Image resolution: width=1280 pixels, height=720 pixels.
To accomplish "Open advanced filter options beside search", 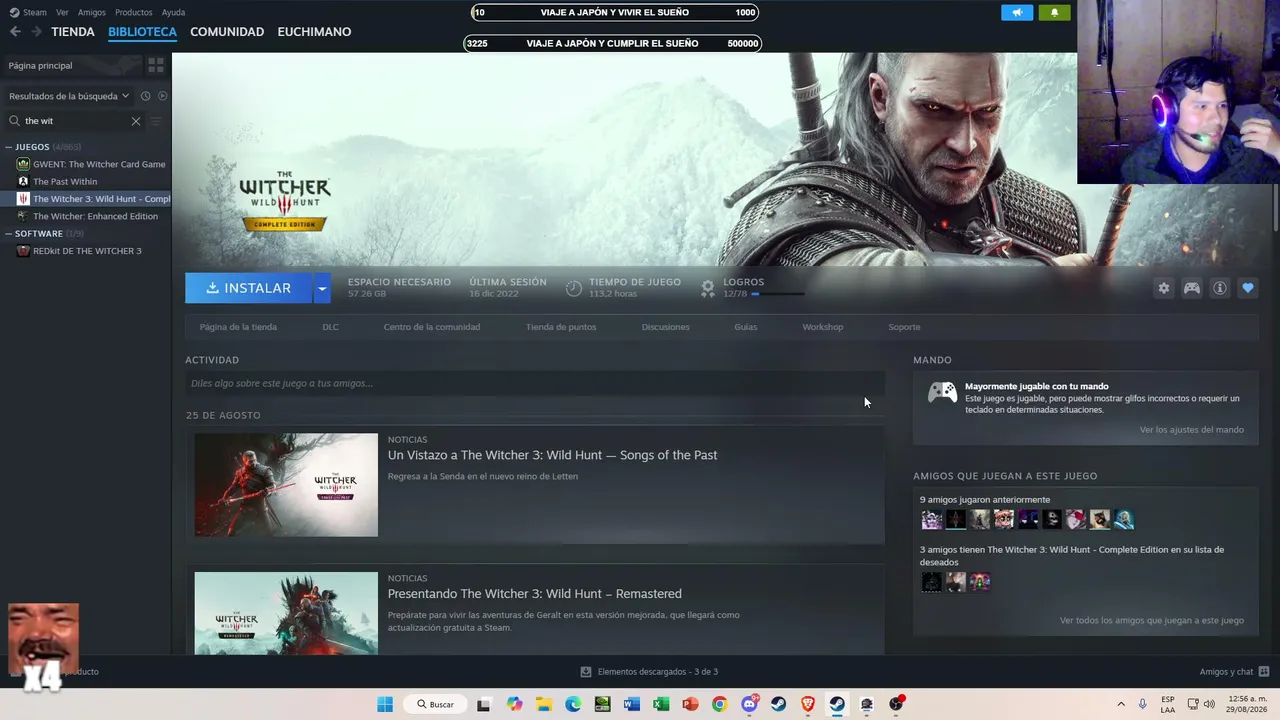I will point(155,121).
